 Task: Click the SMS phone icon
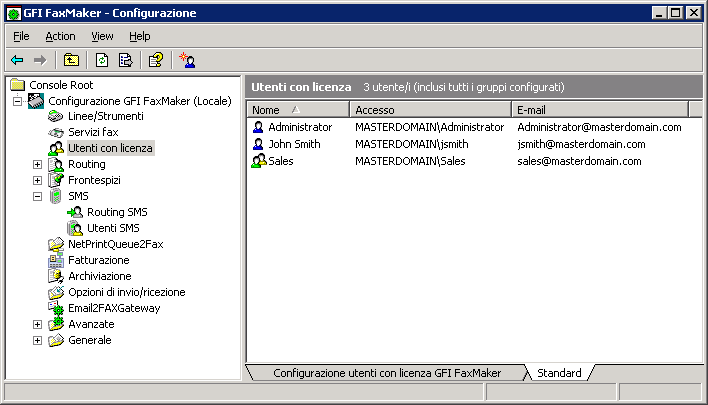pyautogui.click(x=56, y=196)
